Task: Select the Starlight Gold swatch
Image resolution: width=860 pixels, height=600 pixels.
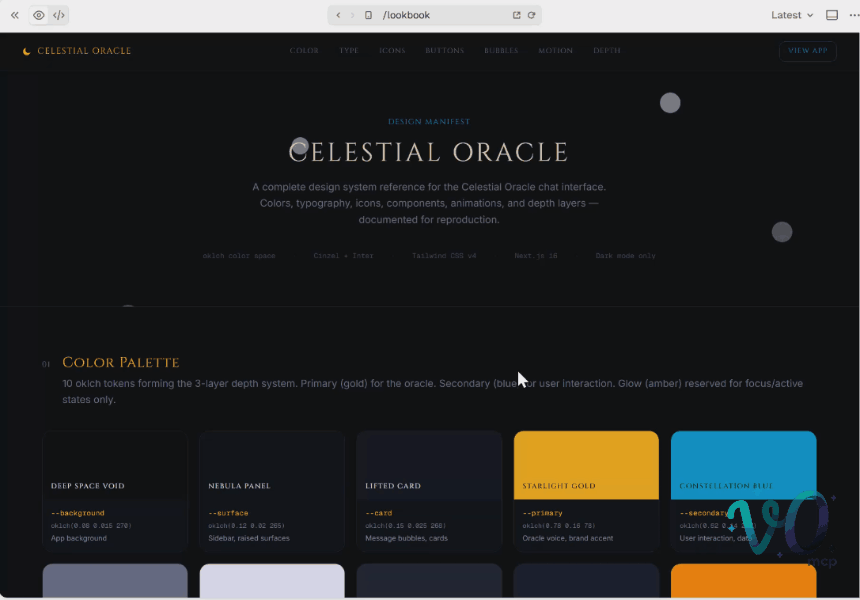Action: pyautogui.click(x=586, y=465)
